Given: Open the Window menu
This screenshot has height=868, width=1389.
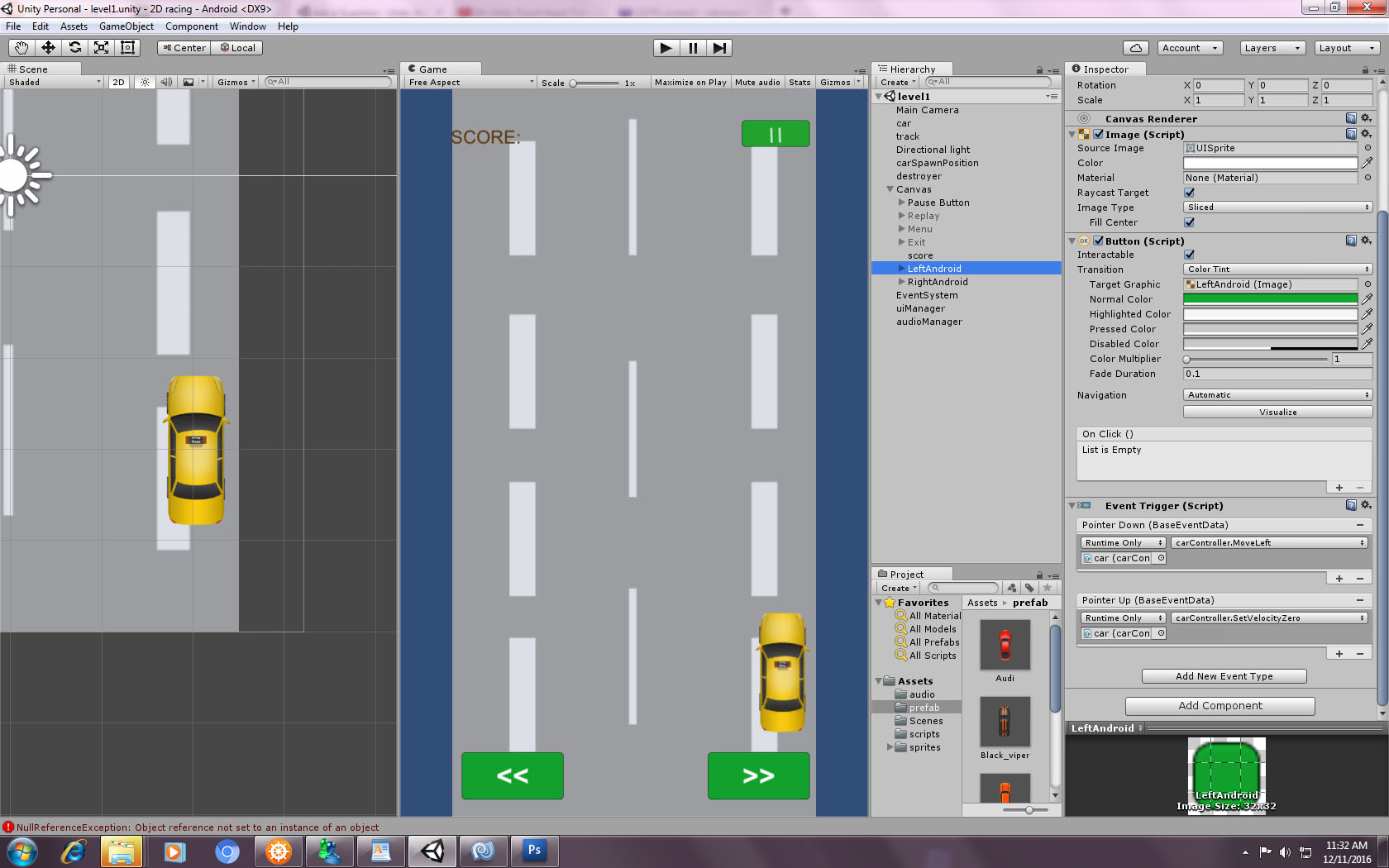Looking at the screenshot, I should pyautogui.click(x=248, y=26).
